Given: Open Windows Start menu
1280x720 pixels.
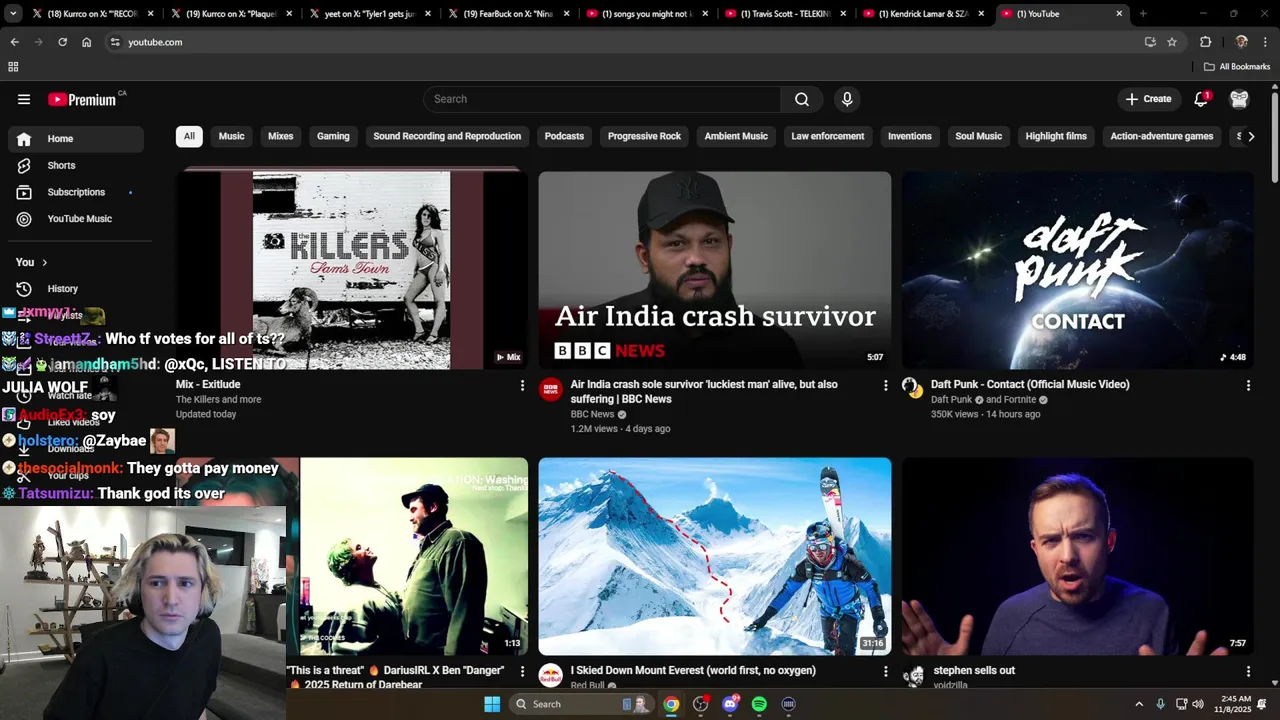Looking at the screenshot, I should tap(492, 704).
